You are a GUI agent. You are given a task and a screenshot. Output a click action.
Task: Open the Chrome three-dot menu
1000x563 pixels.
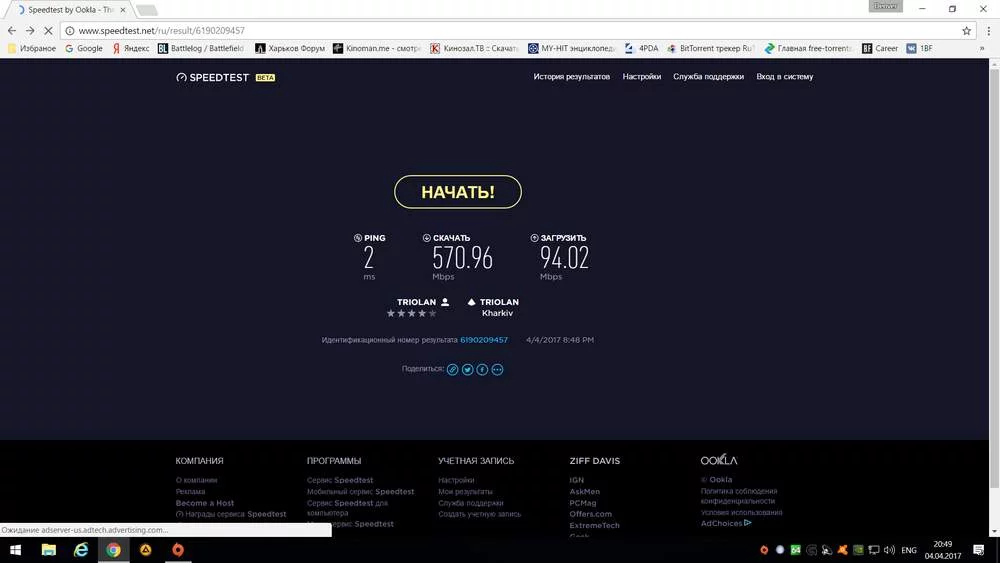click(x=989, y=31)
